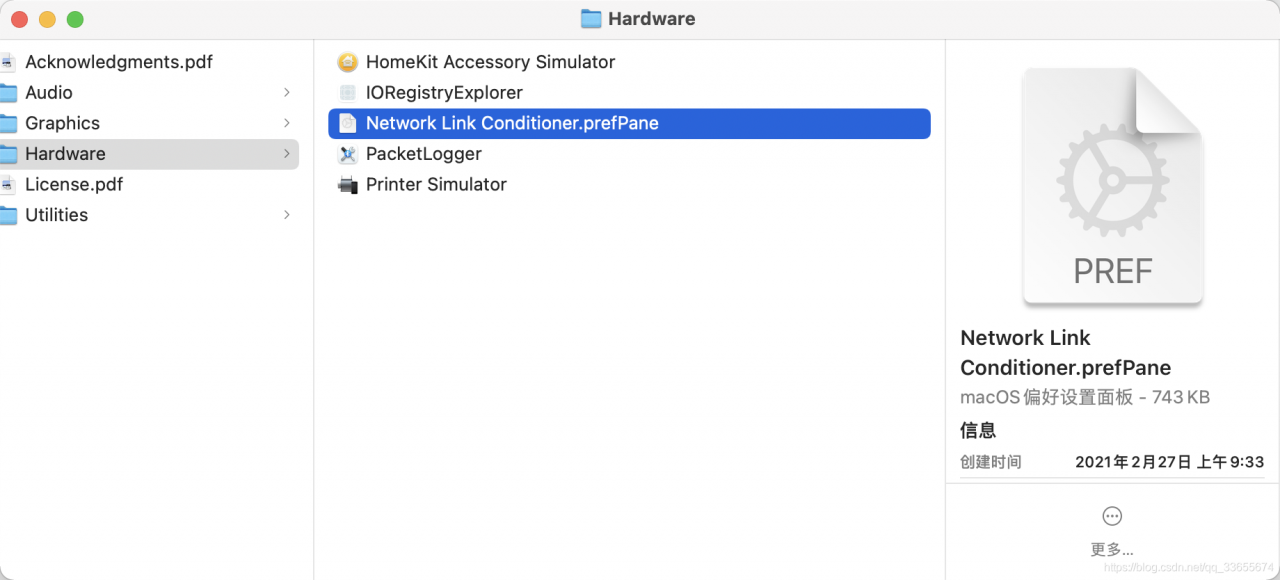Click the 信息 section header

click(978, 431)
